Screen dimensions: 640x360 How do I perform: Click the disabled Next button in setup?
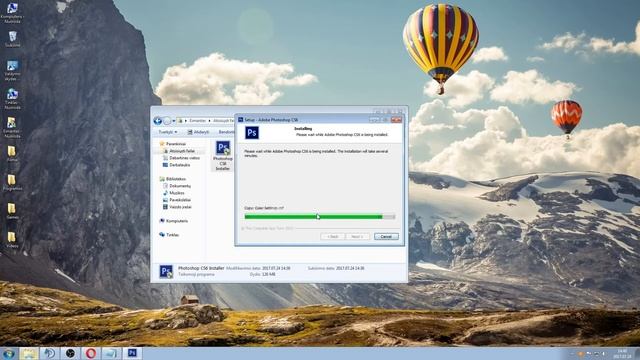pos(358,236)
